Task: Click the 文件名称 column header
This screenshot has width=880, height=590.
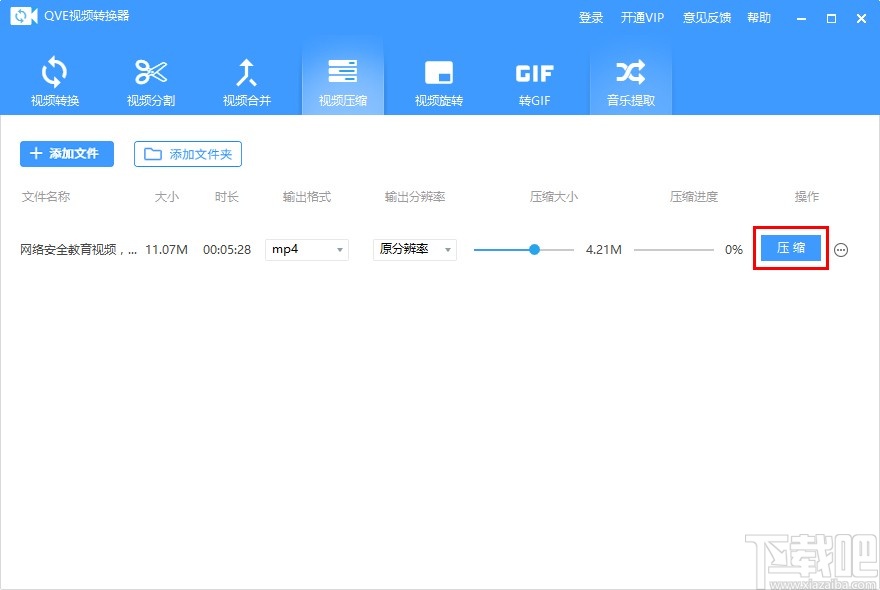Action: pos(46,197)
